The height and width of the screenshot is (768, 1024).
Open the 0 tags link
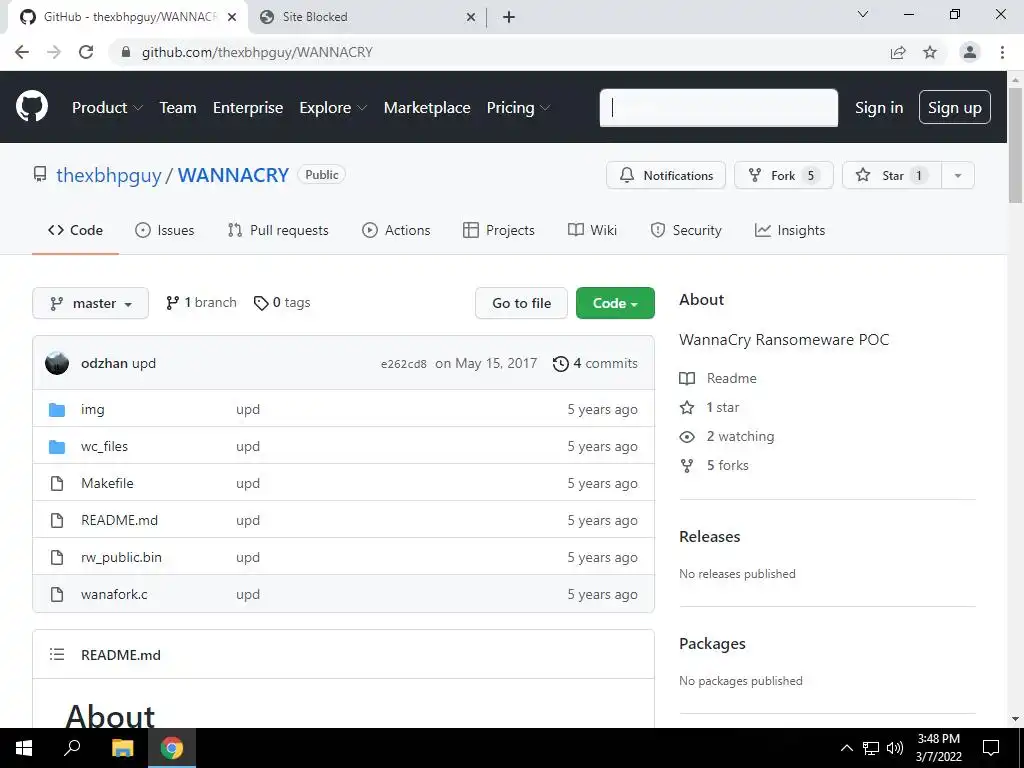coord(282,302)
